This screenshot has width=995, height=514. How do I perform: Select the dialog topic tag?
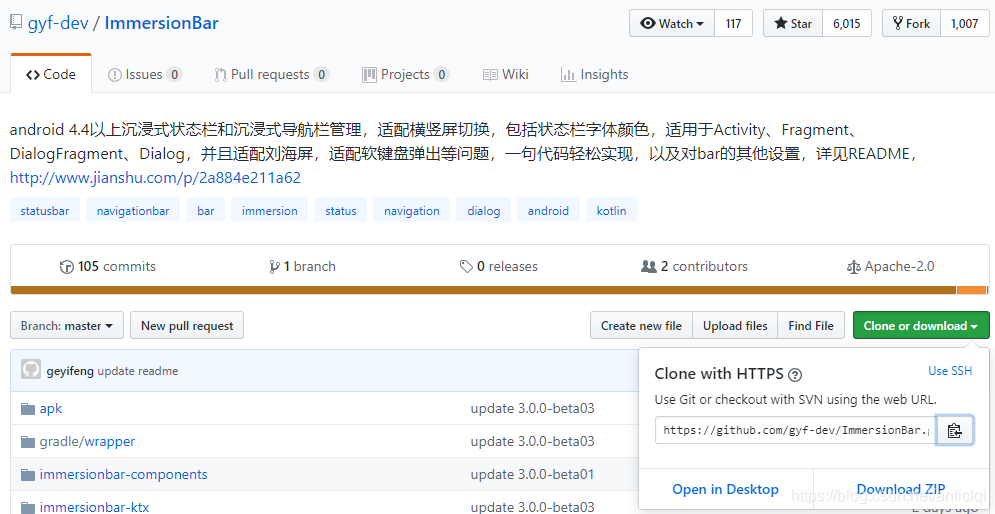coord(484,211)
